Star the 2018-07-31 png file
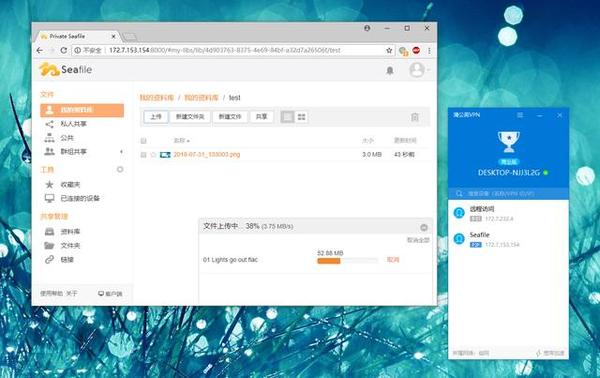The width and height of the screenshot is (600, 378). click(153, 155)
